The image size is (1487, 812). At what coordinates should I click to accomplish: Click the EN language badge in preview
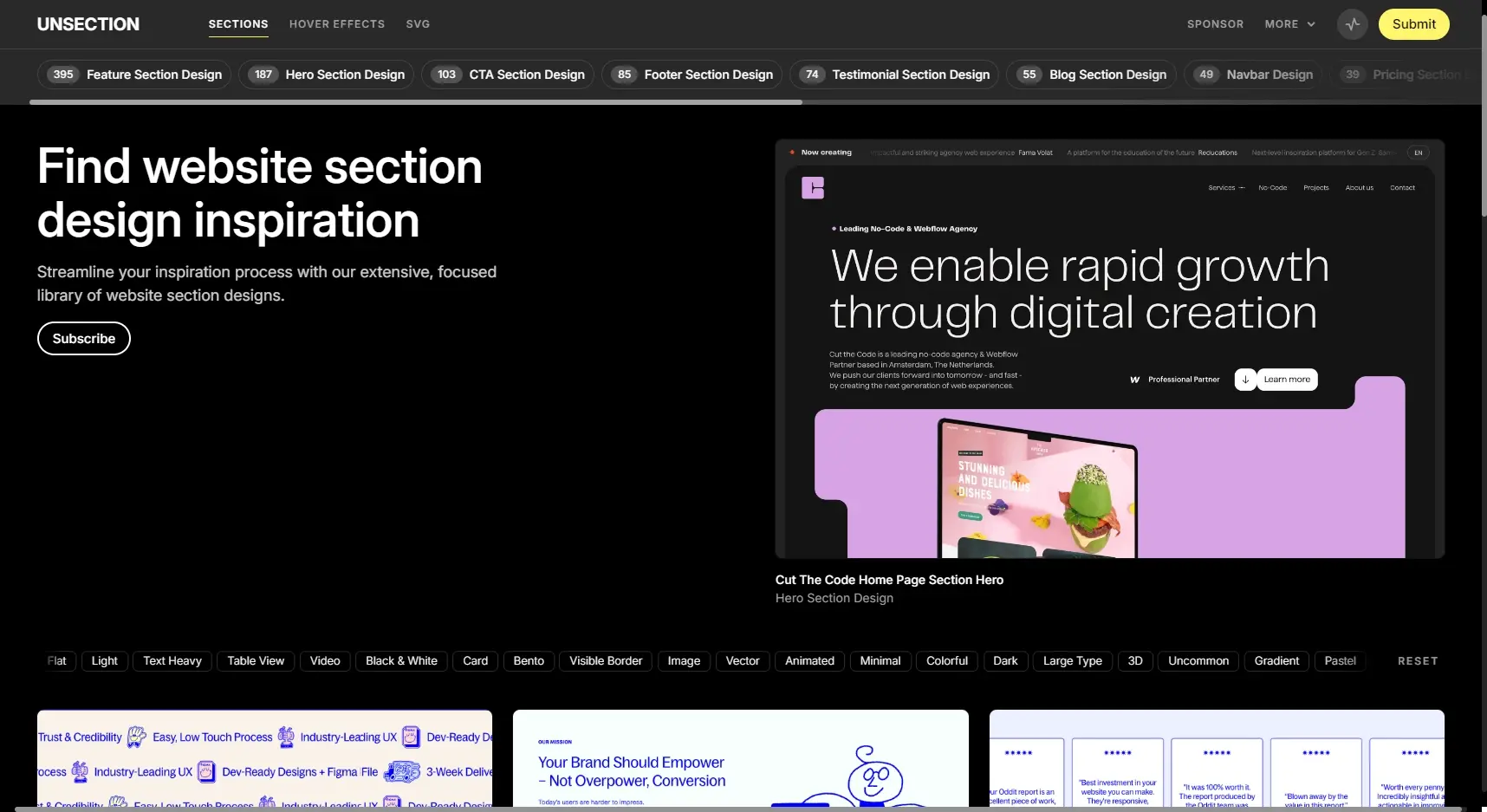point(1419,153)
